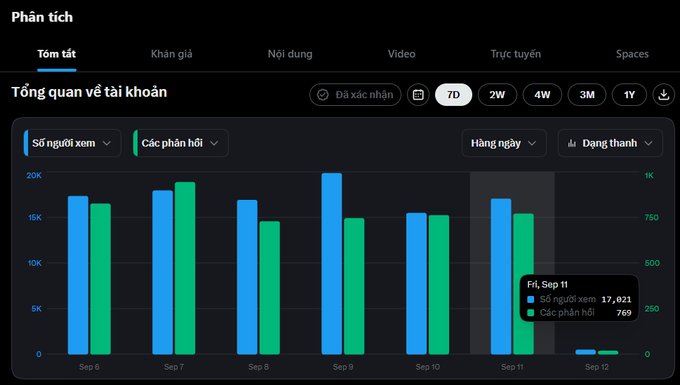Select the 2W time range
Screen dimensions: 680x385
coord(497,95)
